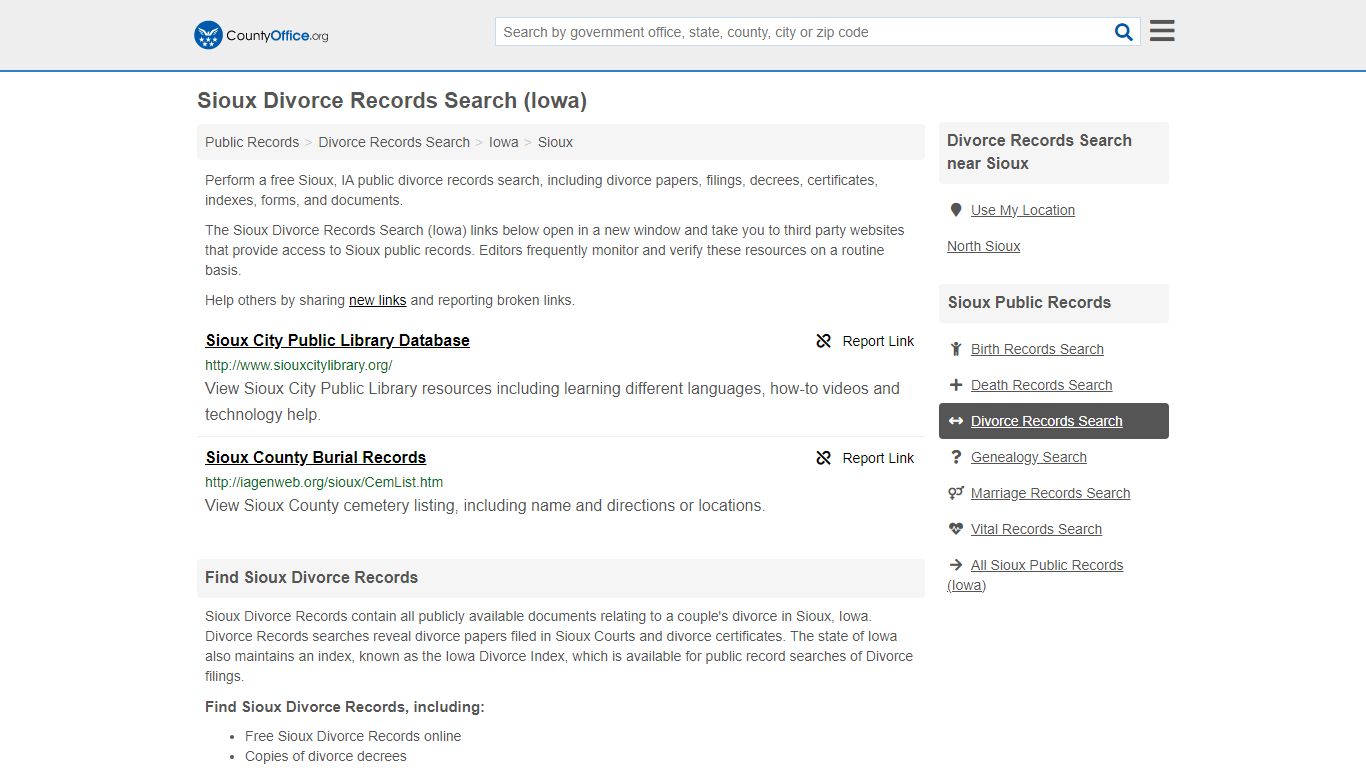Viewport: 1366px width, 768px height.
Task: Open Birth Records Search in sidebar
Action: [x=1037, y=349]
